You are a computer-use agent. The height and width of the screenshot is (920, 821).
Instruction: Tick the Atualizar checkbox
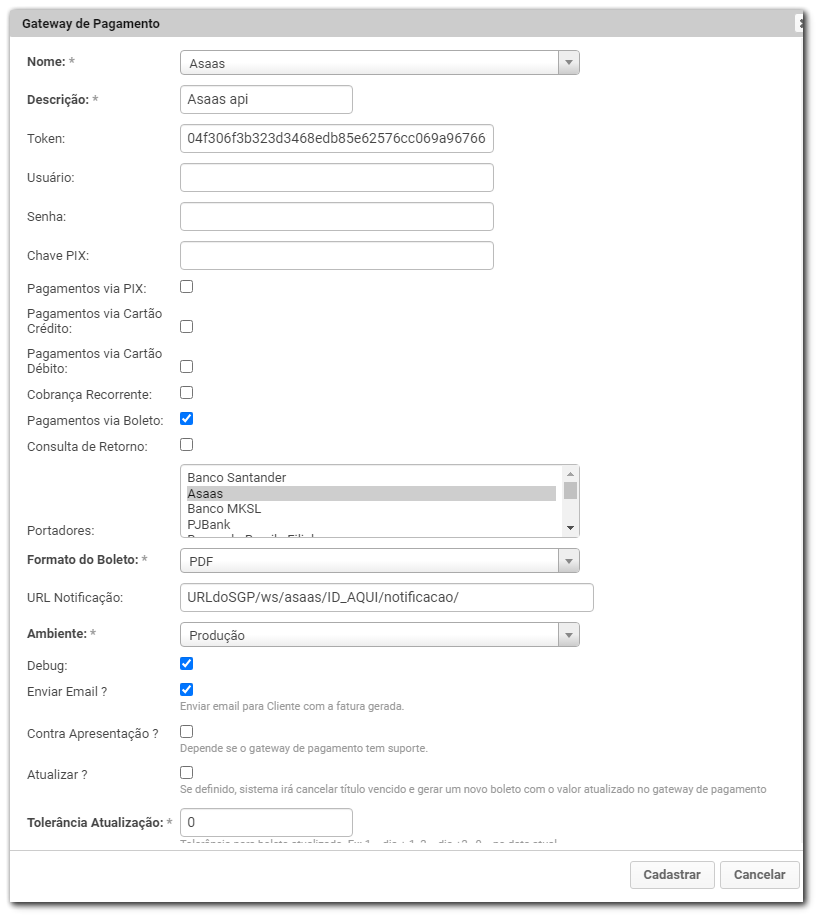pyautogui.click(x=186, y=772)
